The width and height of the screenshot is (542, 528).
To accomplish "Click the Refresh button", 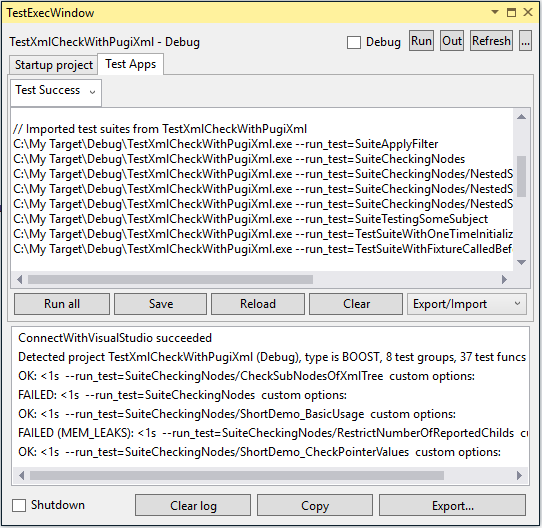I will point(491,41).
